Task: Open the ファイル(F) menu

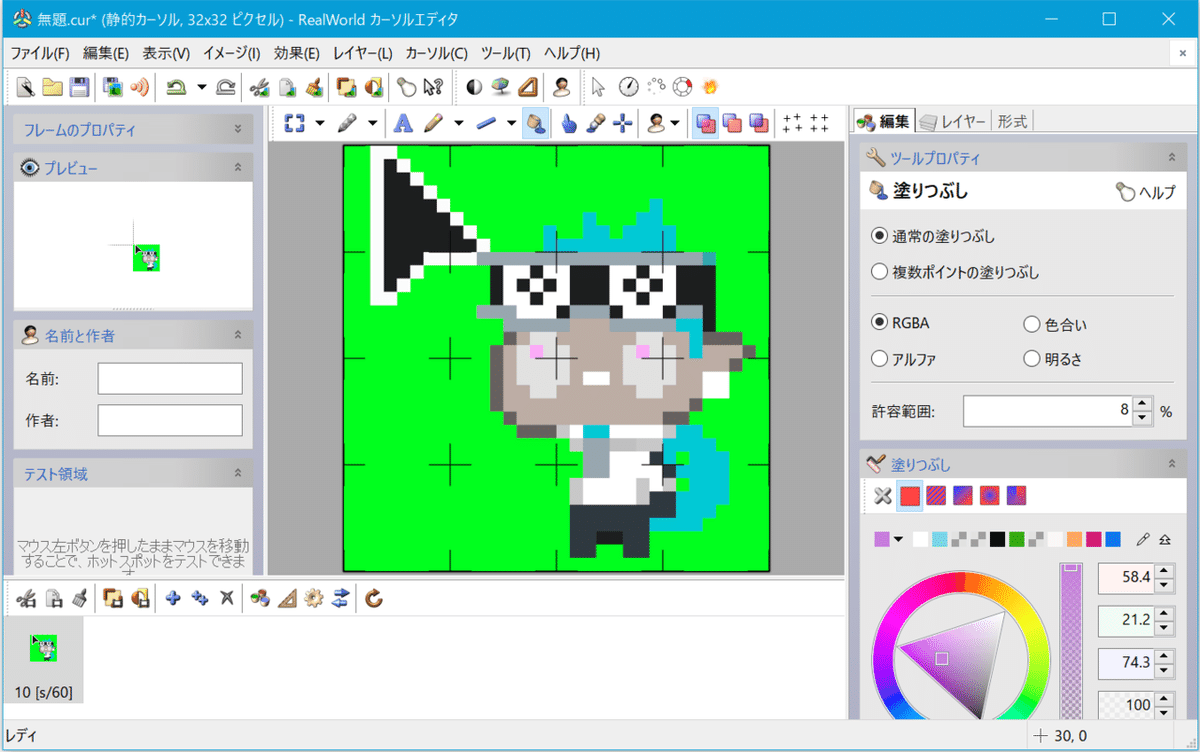Action: (40, 53)
